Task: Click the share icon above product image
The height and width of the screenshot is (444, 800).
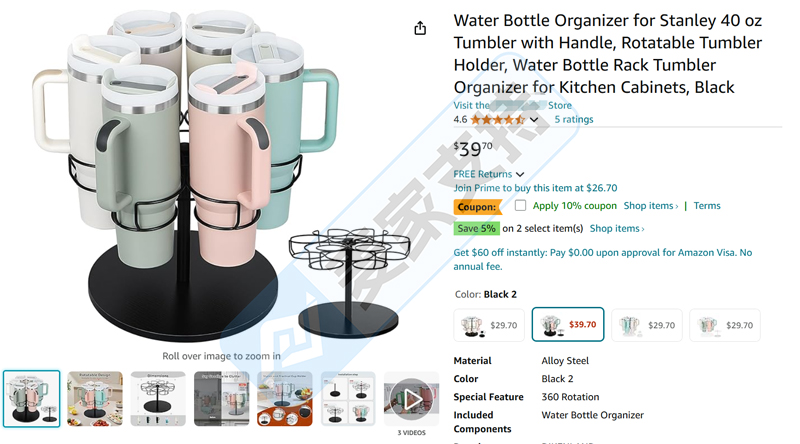Action: [420, 28]
